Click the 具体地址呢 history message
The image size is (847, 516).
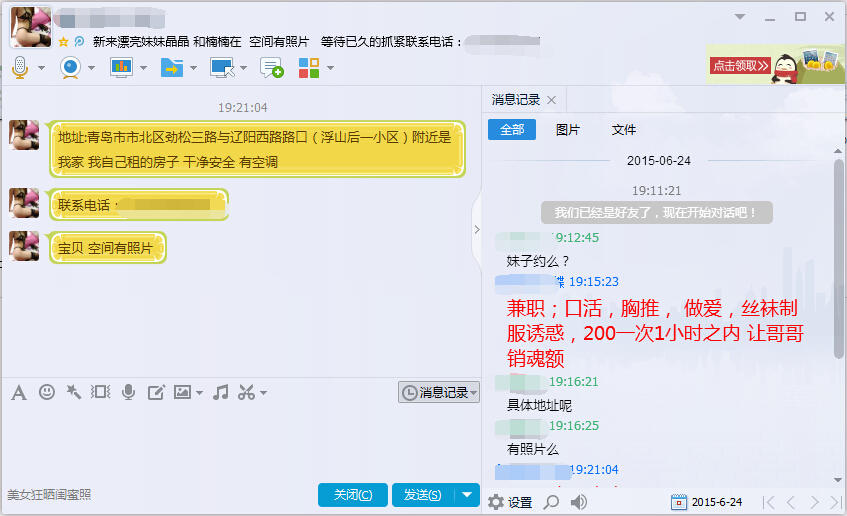point(539,405)
